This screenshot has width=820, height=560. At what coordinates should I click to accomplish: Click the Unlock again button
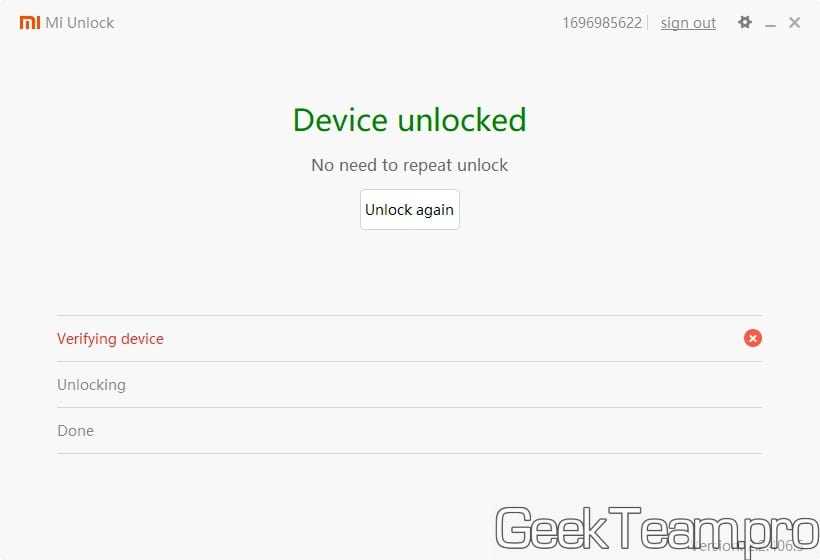tap(409, 210)
